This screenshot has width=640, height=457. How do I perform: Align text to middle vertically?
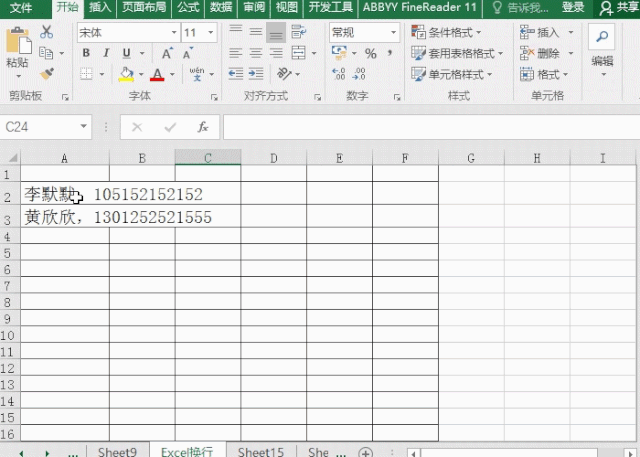pos(256,32)
